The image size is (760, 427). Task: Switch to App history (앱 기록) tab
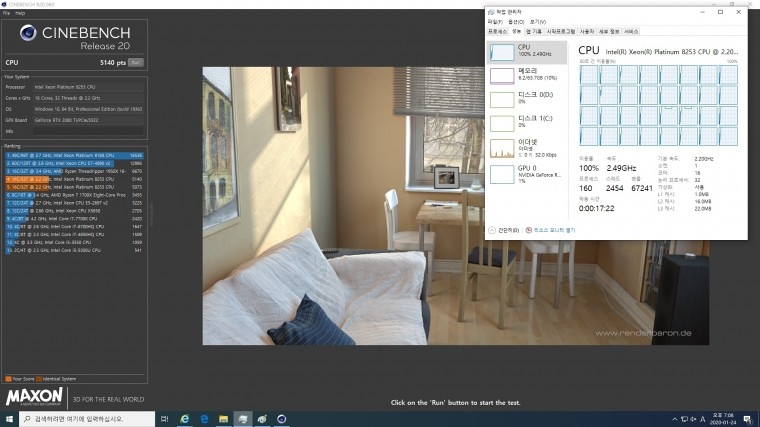[x=534, y=32]
